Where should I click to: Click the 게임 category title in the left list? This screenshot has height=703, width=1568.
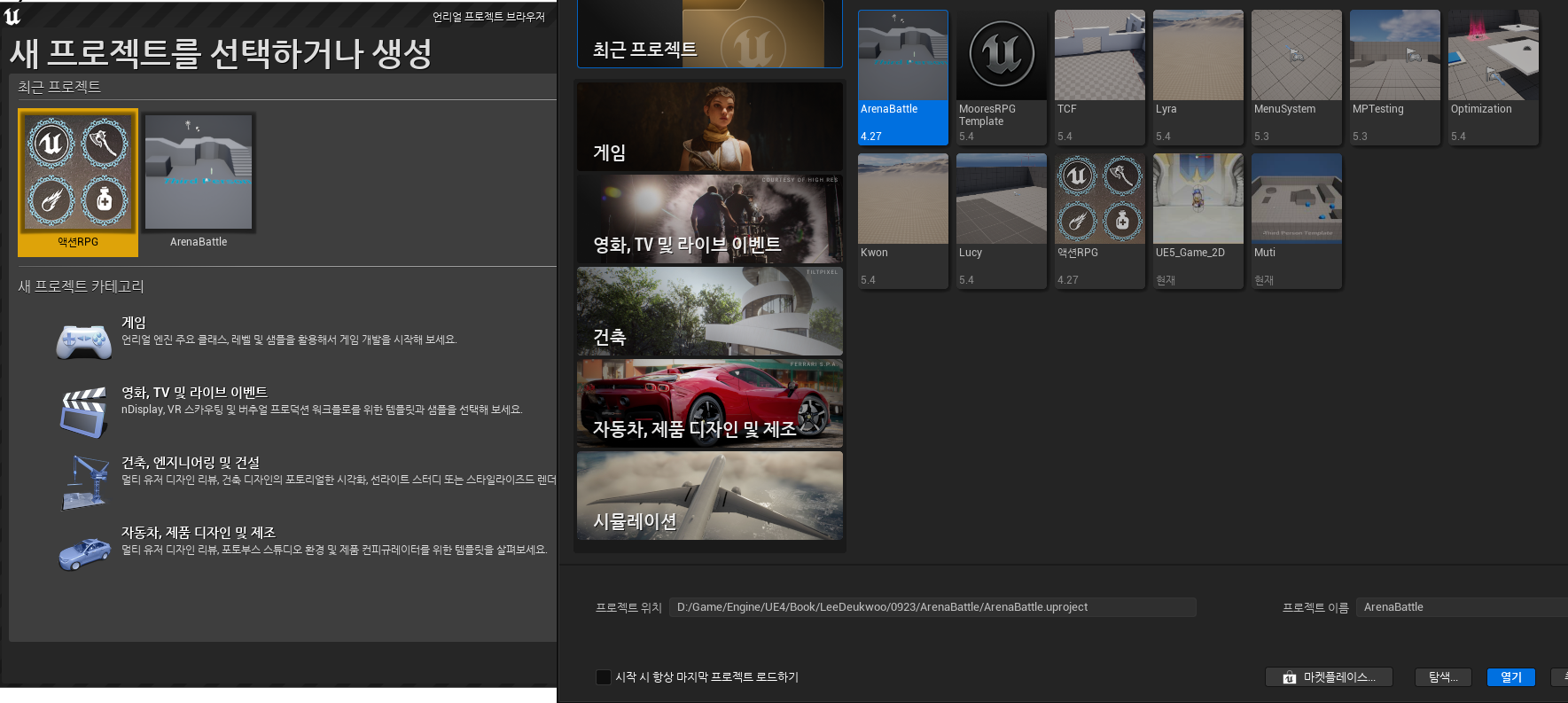(x=134, y=323)
